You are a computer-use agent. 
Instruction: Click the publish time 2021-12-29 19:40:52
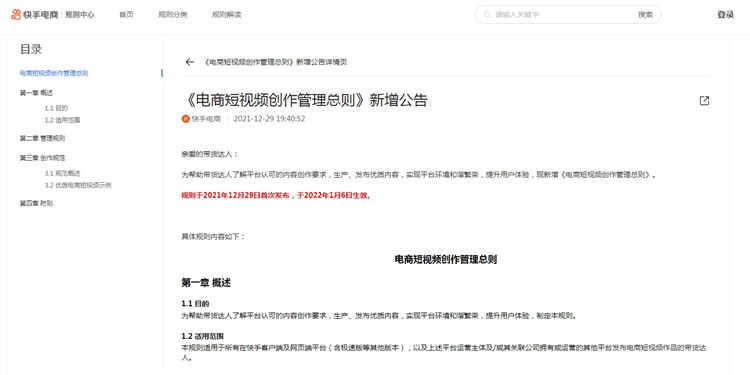point(269,119)
